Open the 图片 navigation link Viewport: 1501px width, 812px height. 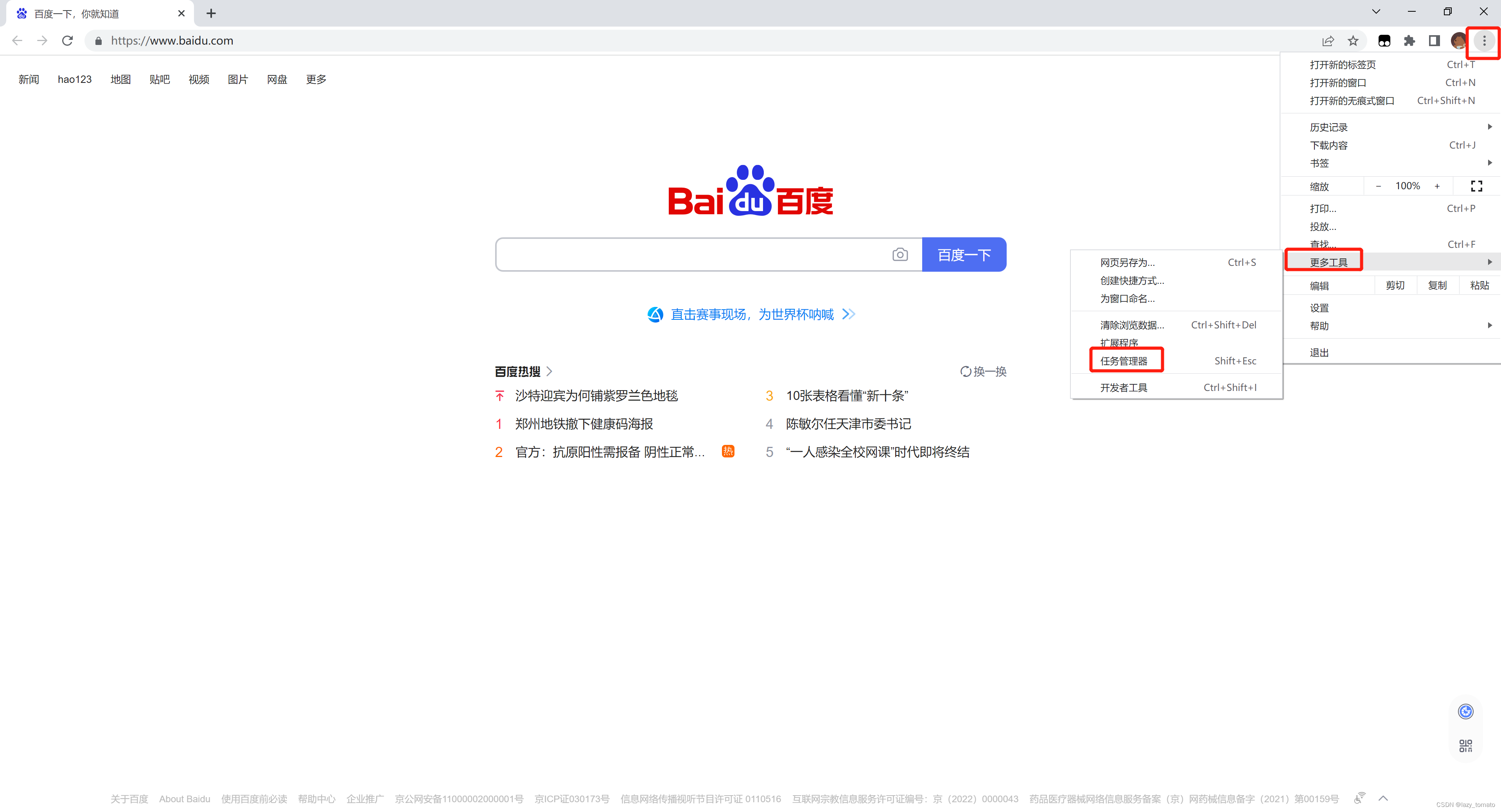(x=238, y=79)
